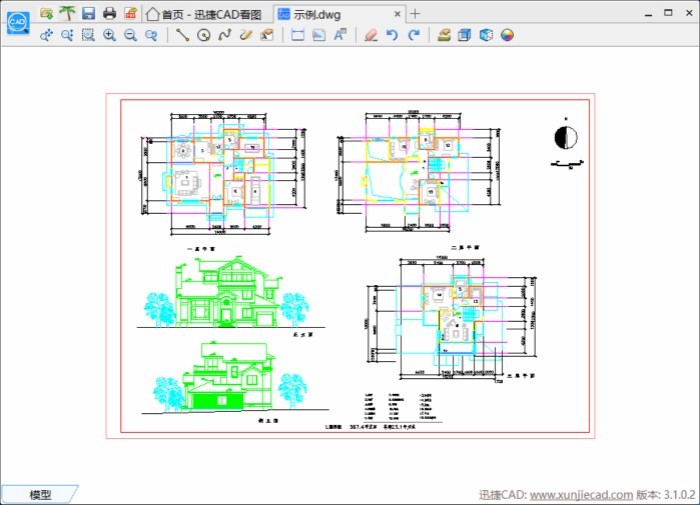Redo the last action
The image size is (700, 505).
(414, 35)
